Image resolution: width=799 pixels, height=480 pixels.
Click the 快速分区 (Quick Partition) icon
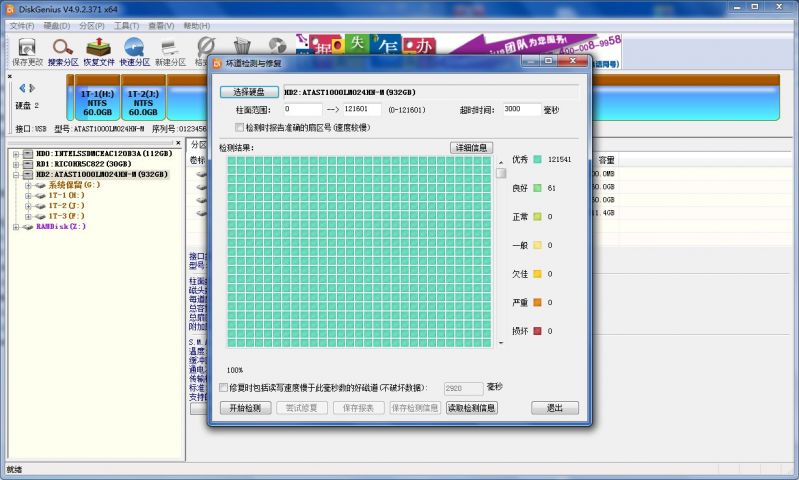click(135, 50)
